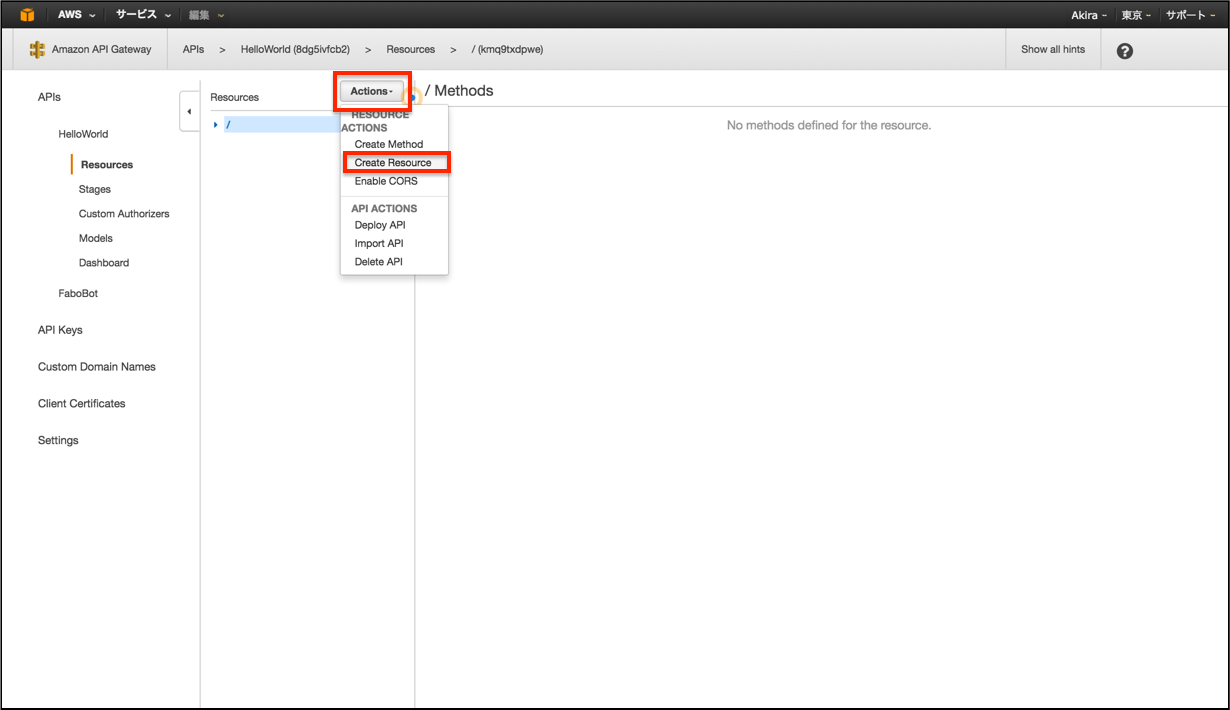This screenshot has height=710, width=1230.
Task: Open the 東京 region dropdown
Action: [1135, 14]
